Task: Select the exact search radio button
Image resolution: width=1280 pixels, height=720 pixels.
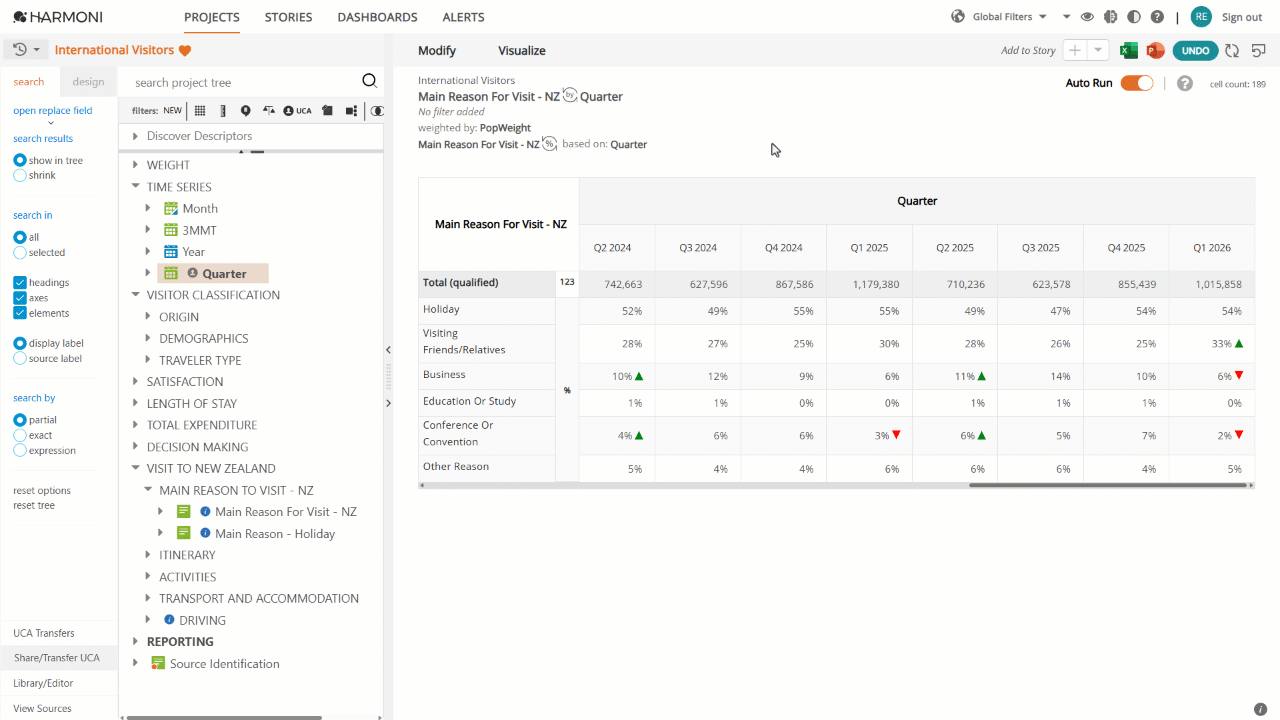Action: [x=20, y=435]
